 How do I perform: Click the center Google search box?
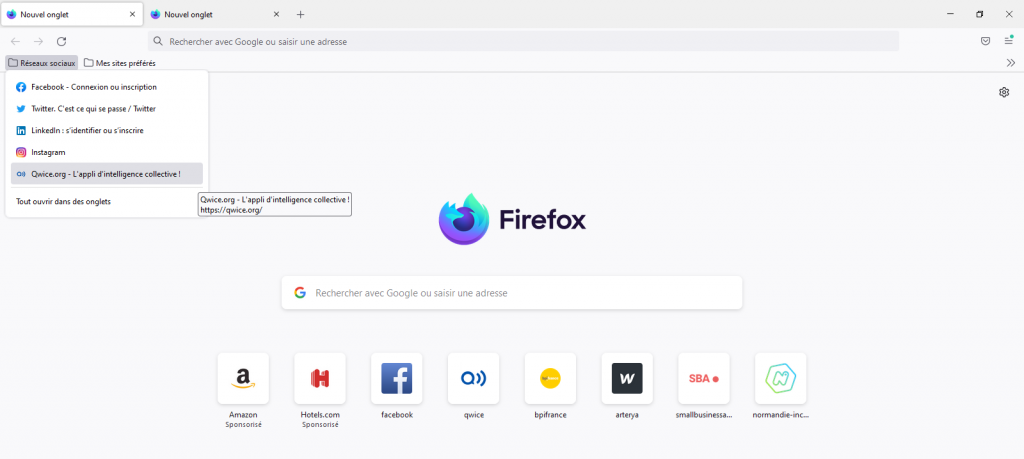point(512,293)
